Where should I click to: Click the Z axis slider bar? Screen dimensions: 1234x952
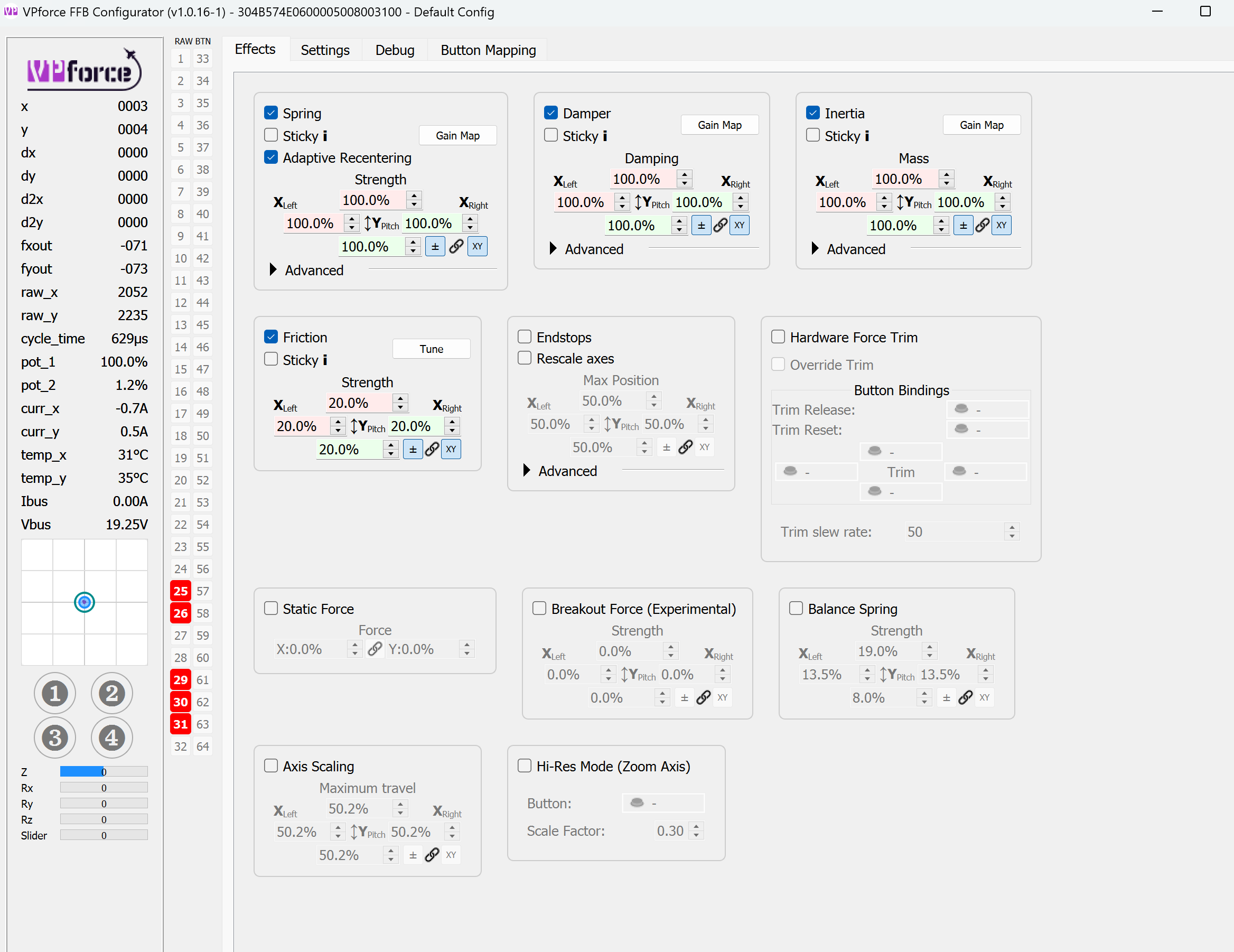pyautogui.click(x=104, y=772)
